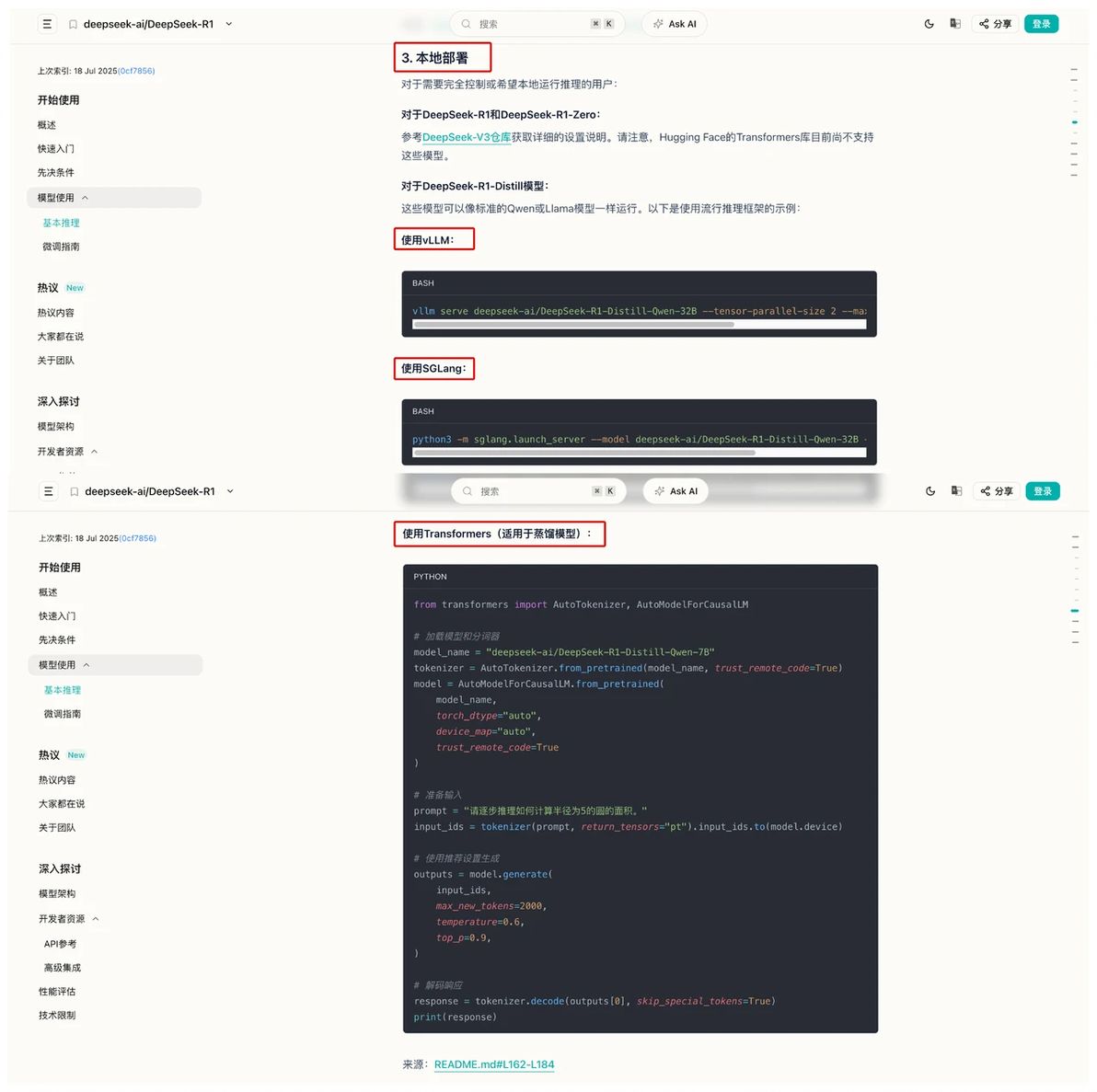Click the vLLM code block horizontal scrollbar
This screenshot has height=1092, width=1097.
point(573,325)
